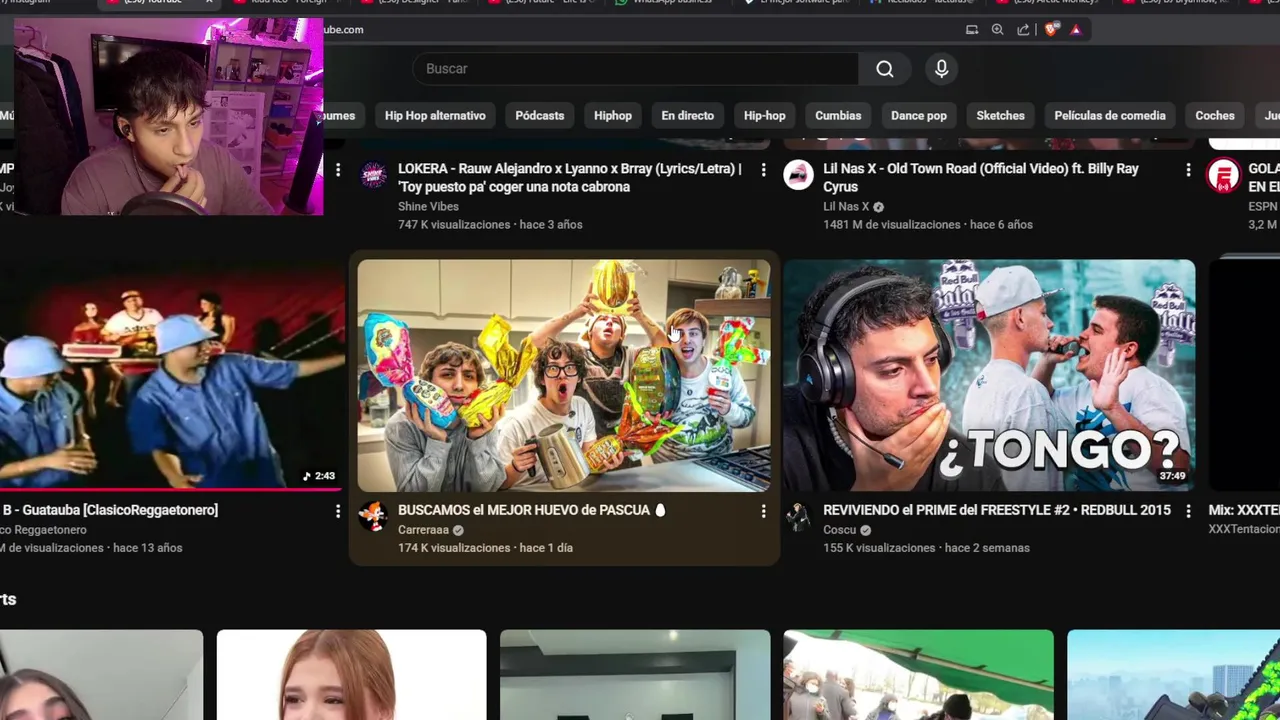Open more options for Guatauba video
The width and height of the screenshot is (1280, 720).
coord(338,511)
